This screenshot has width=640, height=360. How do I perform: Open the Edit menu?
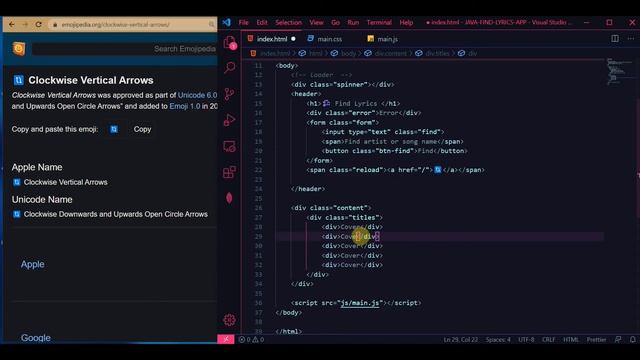[262, 22]
